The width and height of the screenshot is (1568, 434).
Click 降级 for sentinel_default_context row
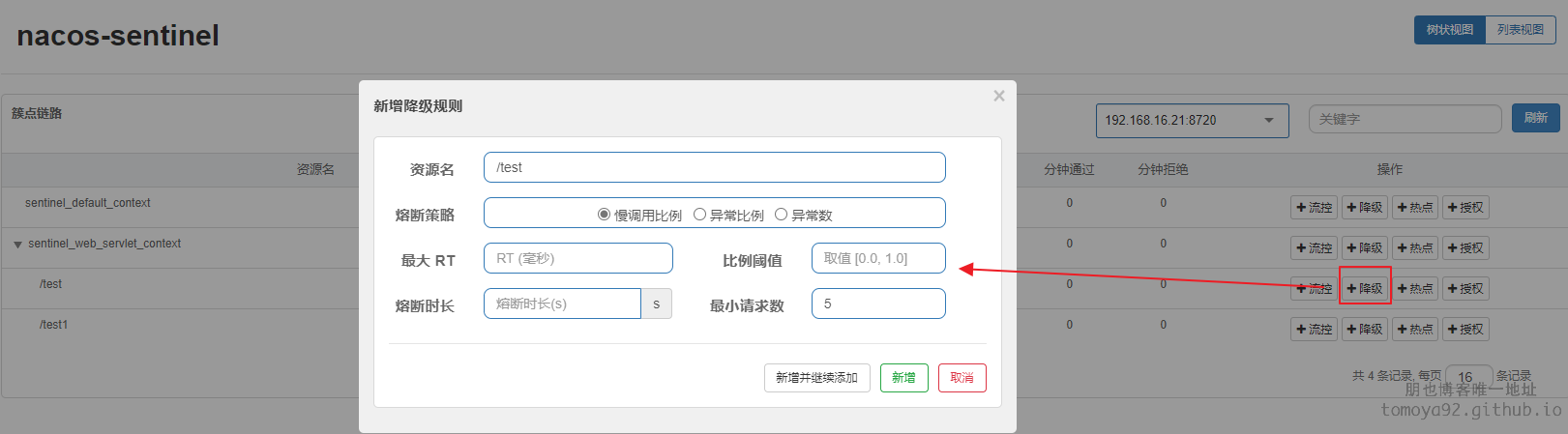click(1365, 207)
